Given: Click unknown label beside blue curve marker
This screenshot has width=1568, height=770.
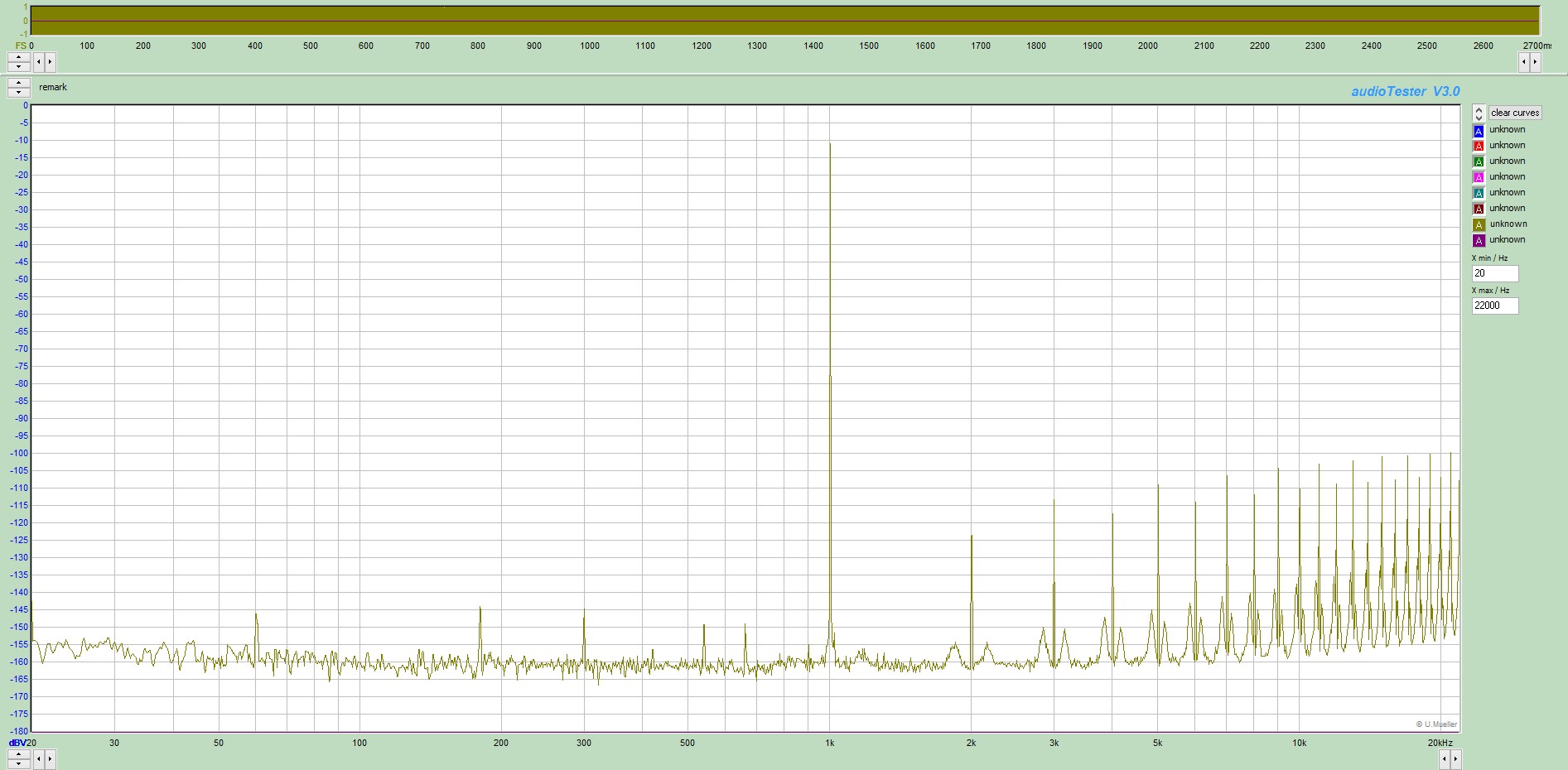Looking at the screenshot, I should [1508, 130].
